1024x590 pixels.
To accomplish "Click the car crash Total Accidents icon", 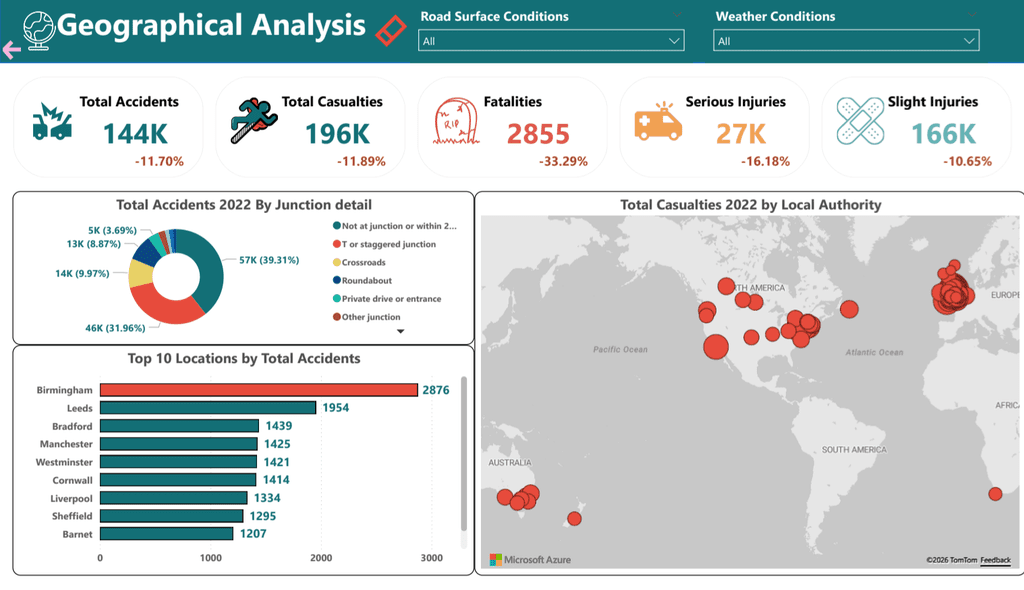I will point(52,122).
